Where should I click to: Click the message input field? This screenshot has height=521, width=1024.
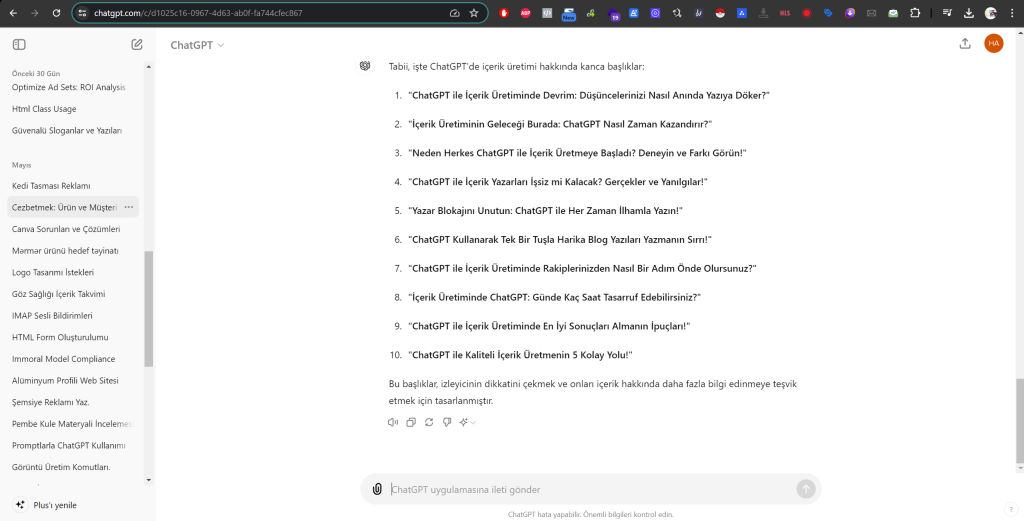(590, 489)
